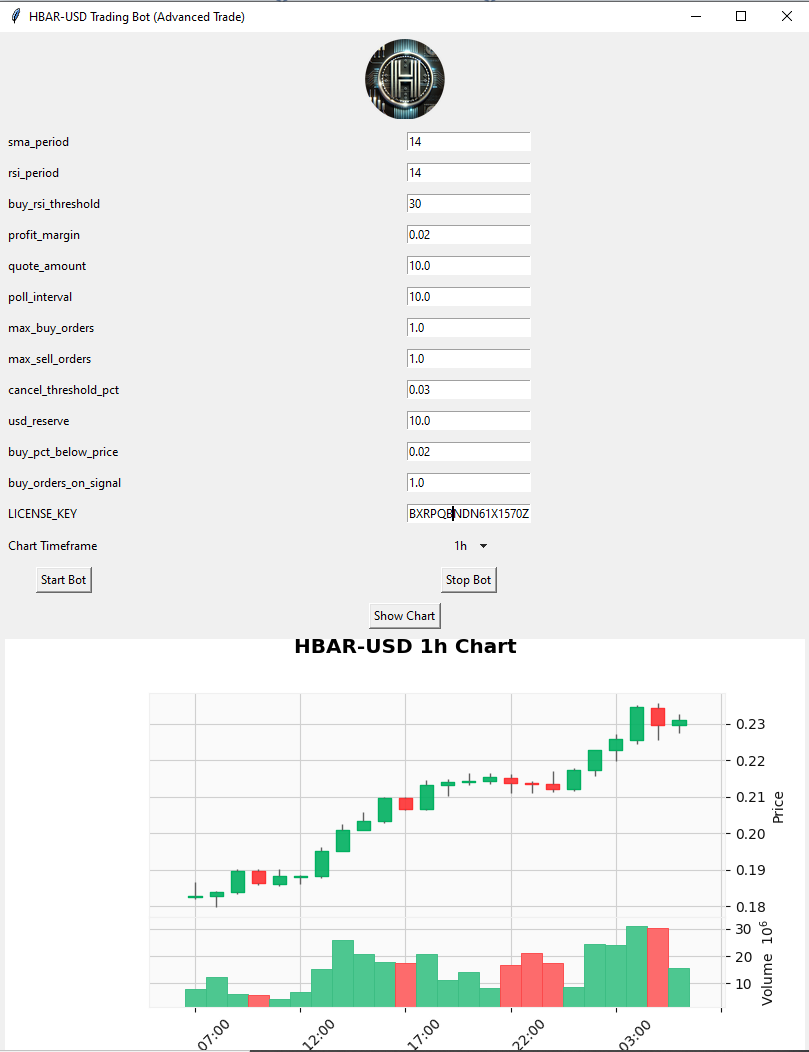
Task: Click the Show Chart button
Action: click(x=404, y=615)
